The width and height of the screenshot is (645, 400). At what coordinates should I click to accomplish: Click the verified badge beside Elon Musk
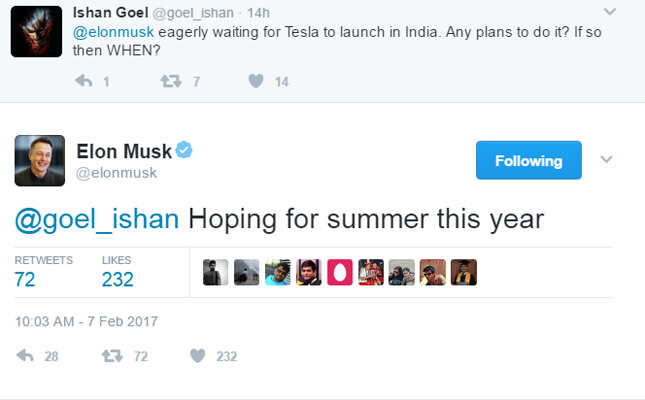(184, 150)
